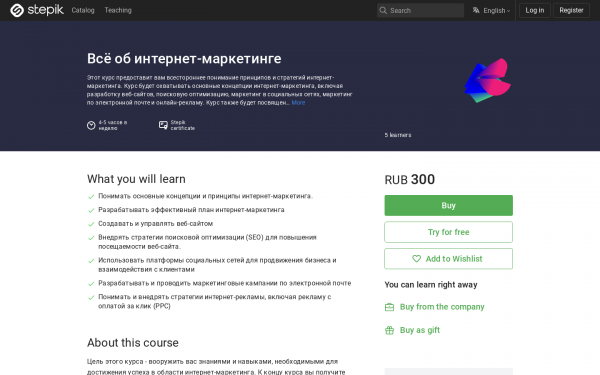Click Add to Wishlist button

click(448, 259)
